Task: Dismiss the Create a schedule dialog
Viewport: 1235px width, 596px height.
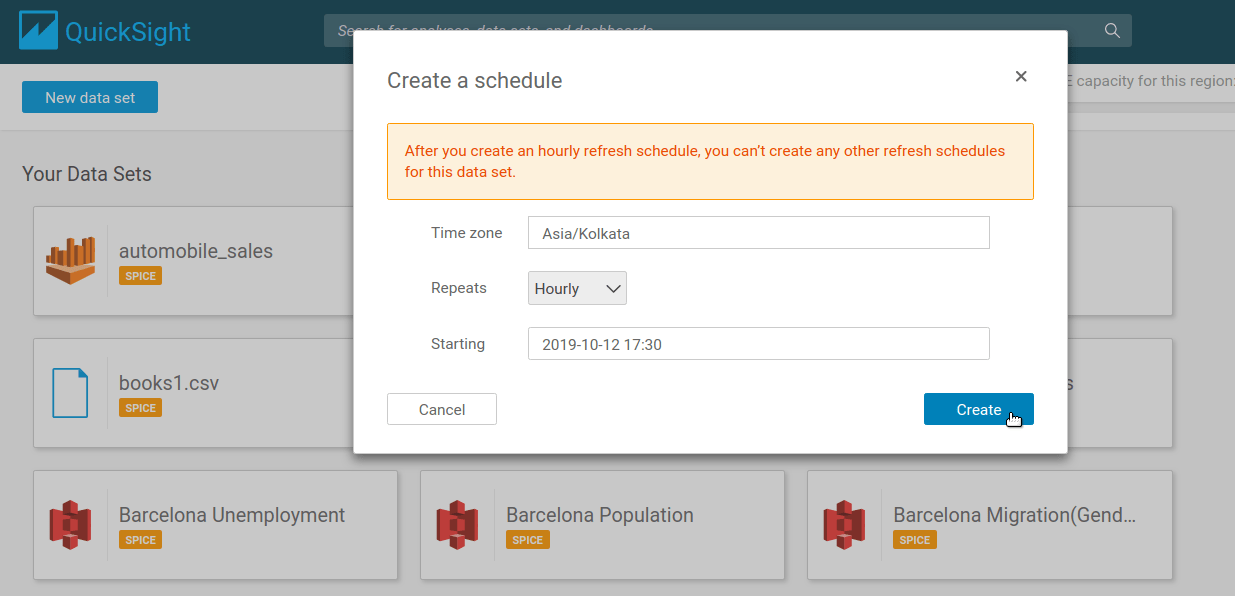Action: 1021,76
